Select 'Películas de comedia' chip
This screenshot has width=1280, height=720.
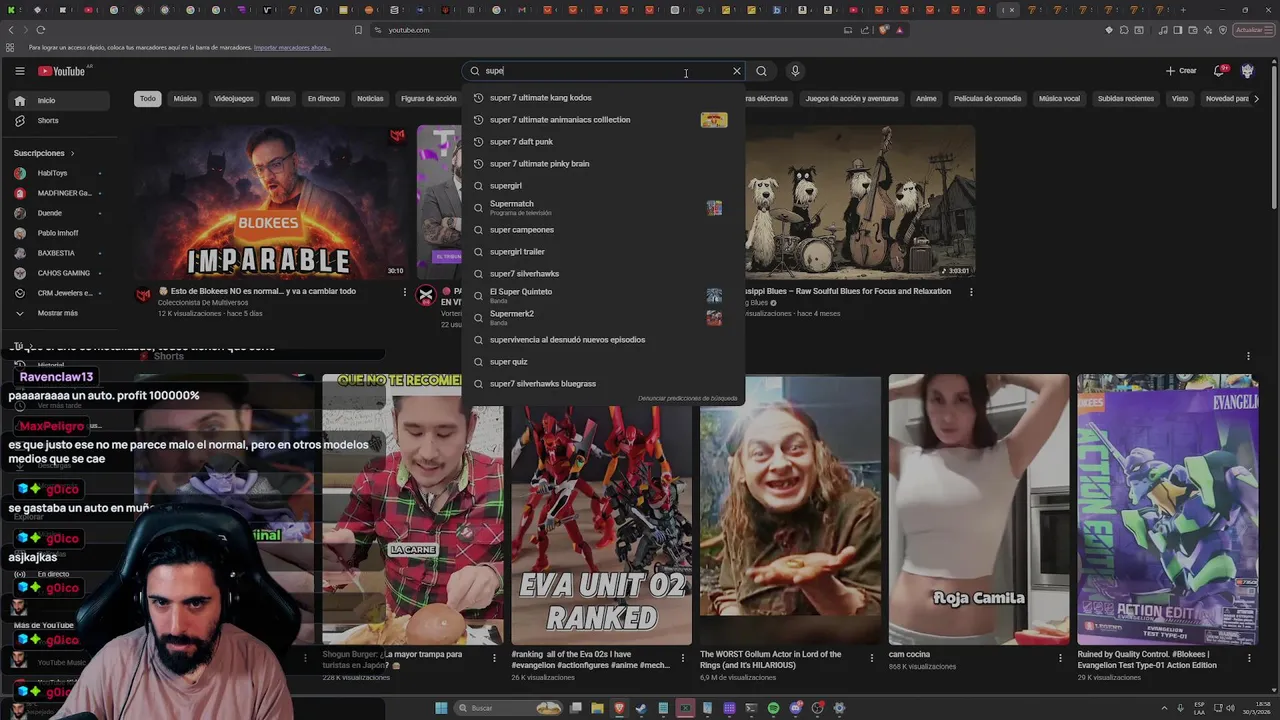point(988,99)
